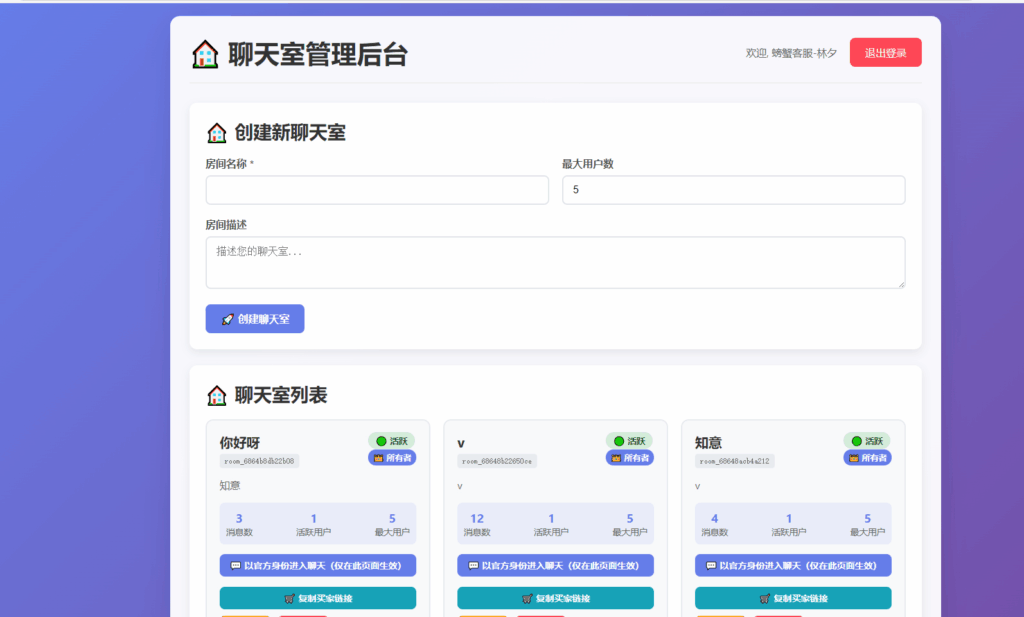Click the 房间名称 input field
The width and height of the screenshot is (1024, 617).
(x=377, y=190)
